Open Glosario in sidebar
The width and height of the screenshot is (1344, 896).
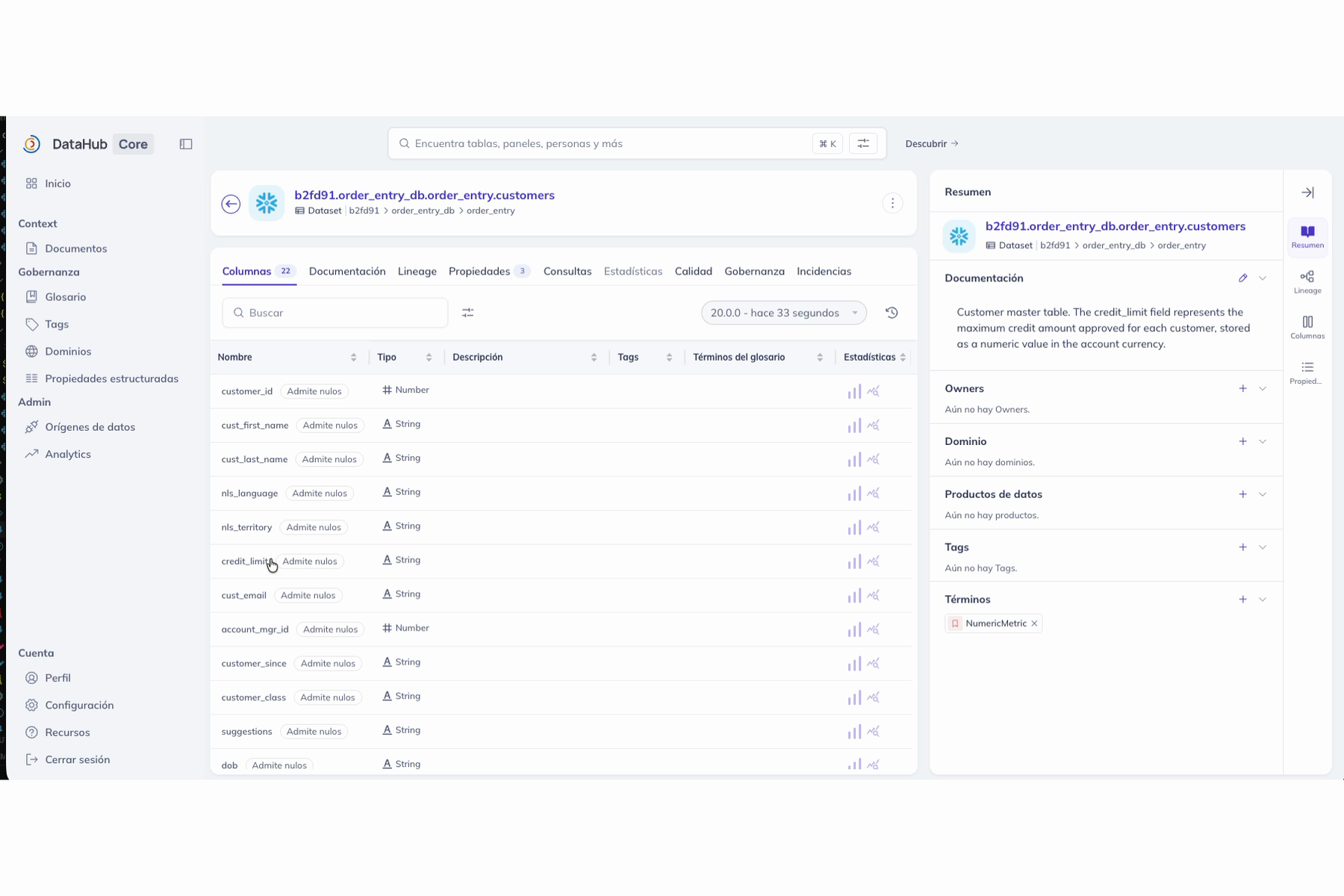click(65, 297)
